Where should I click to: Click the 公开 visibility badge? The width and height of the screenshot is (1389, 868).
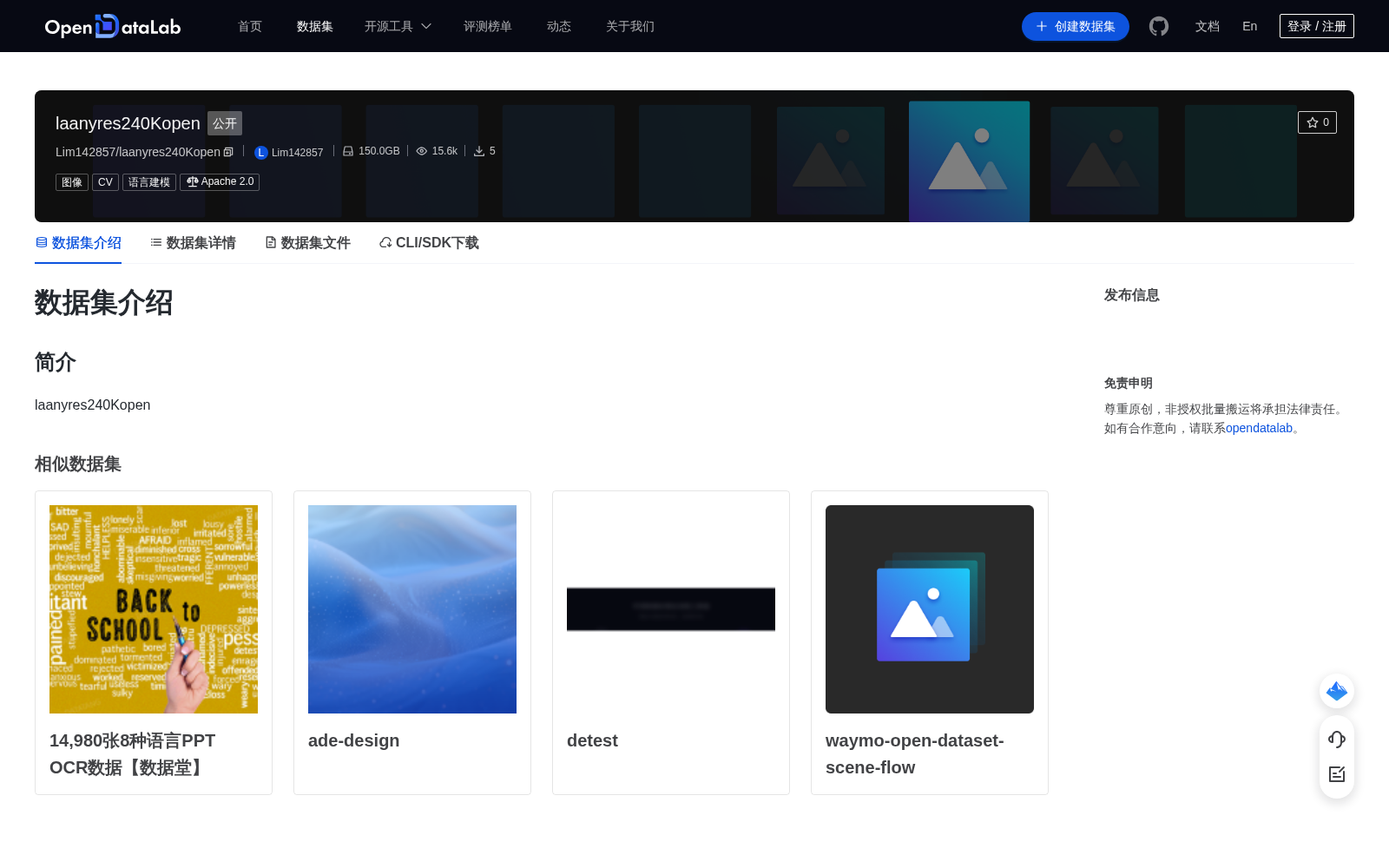click(225, 123)
